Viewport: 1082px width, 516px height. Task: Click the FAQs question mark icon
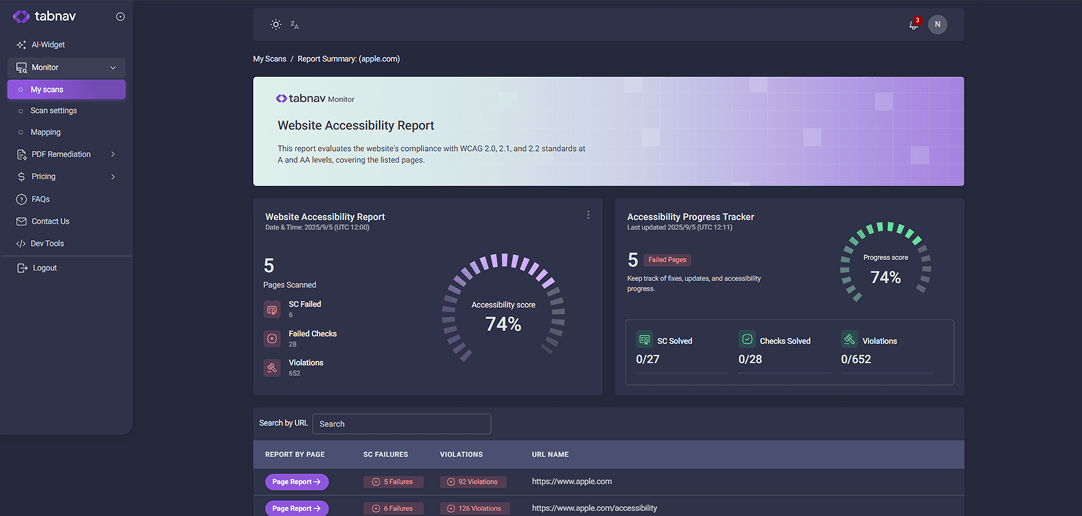(21, 199)
